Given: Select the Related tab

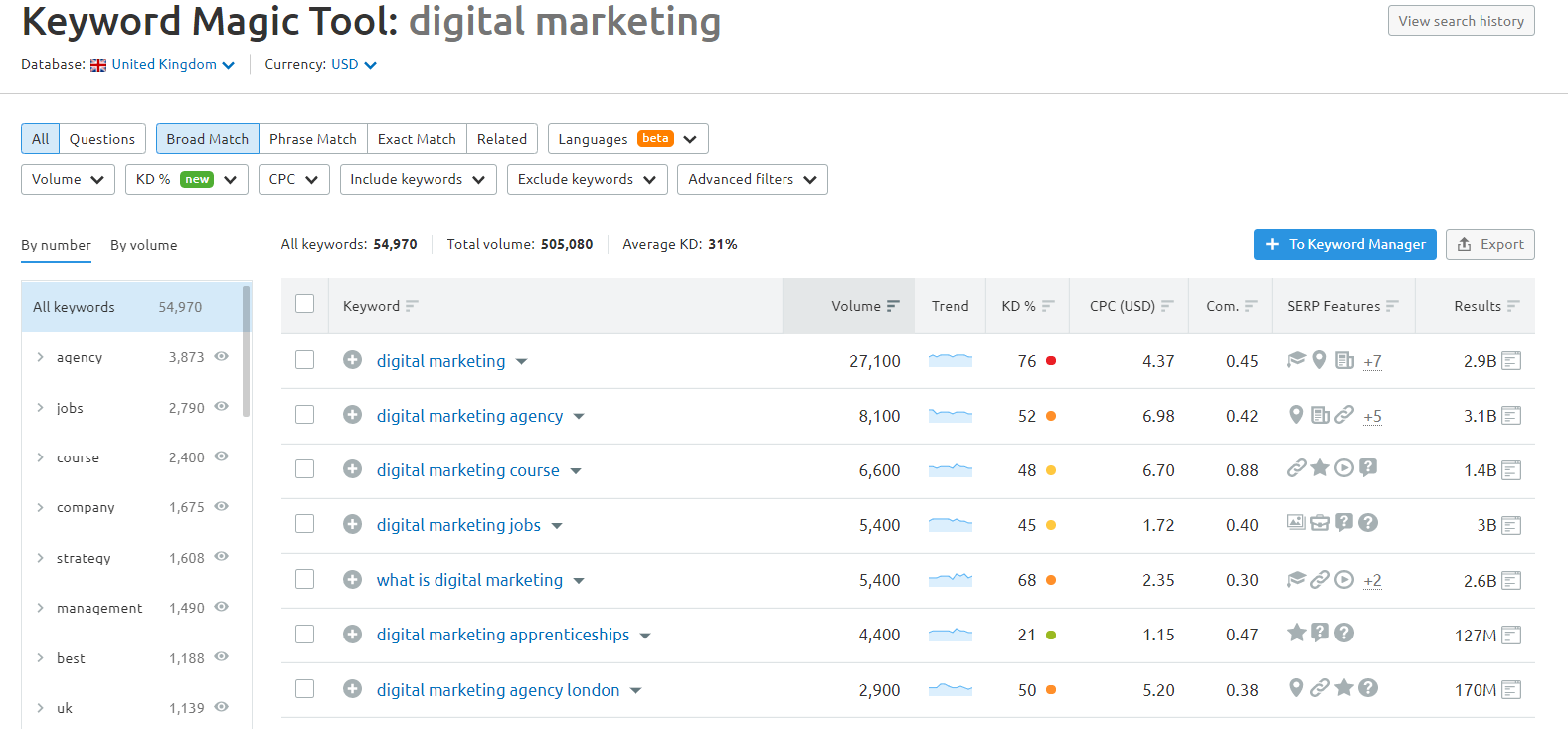Looking at the screenshot, I should click(x=502, y=139).
